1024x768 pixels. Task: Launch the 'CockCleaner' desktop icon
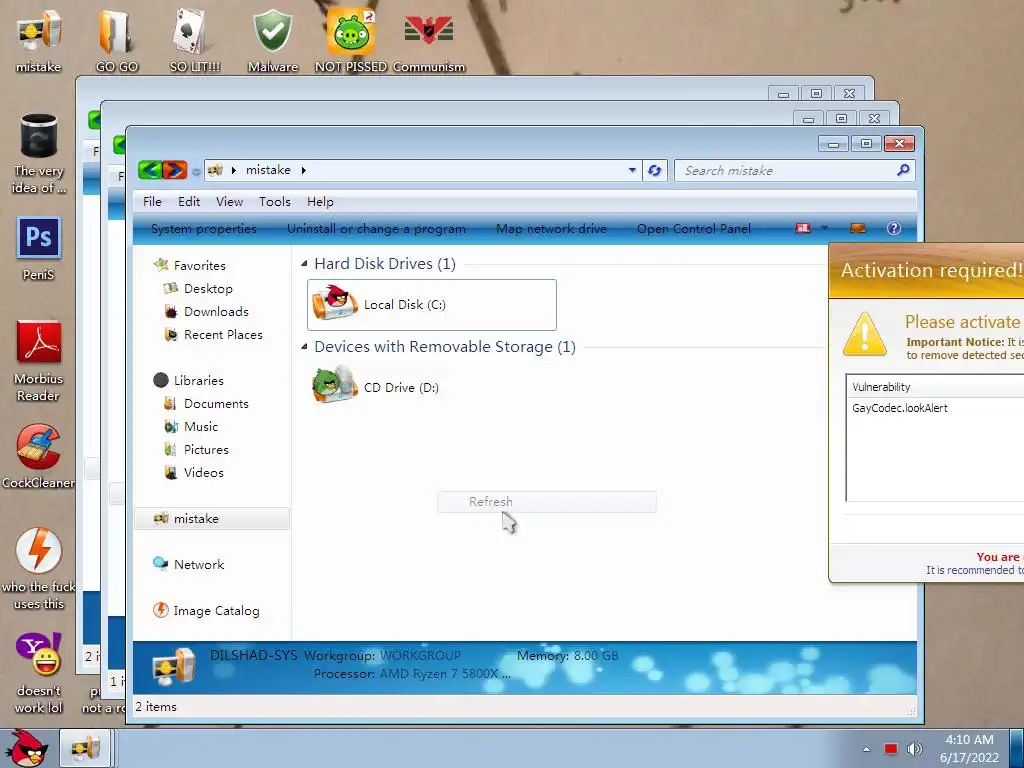click(39, 456)
